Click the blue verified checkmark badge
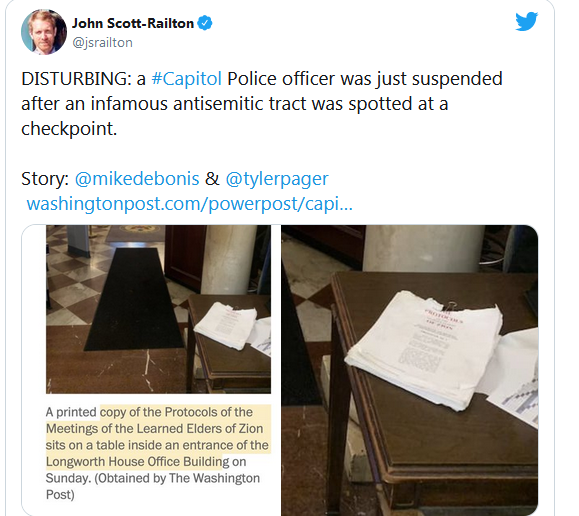The image size is (579, 516). coord(205,23)
